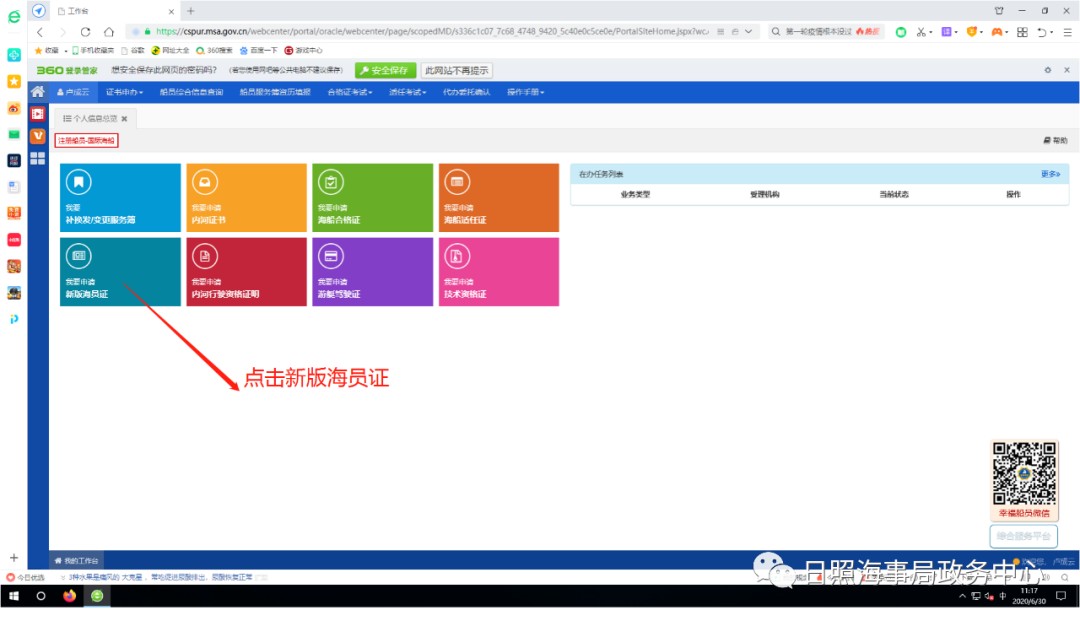Image resolution: width=1080 pixels, height=621 pixels.
Task: Click 更多 in the 在办任务列表 header
Action: [x=1050, y=174]
